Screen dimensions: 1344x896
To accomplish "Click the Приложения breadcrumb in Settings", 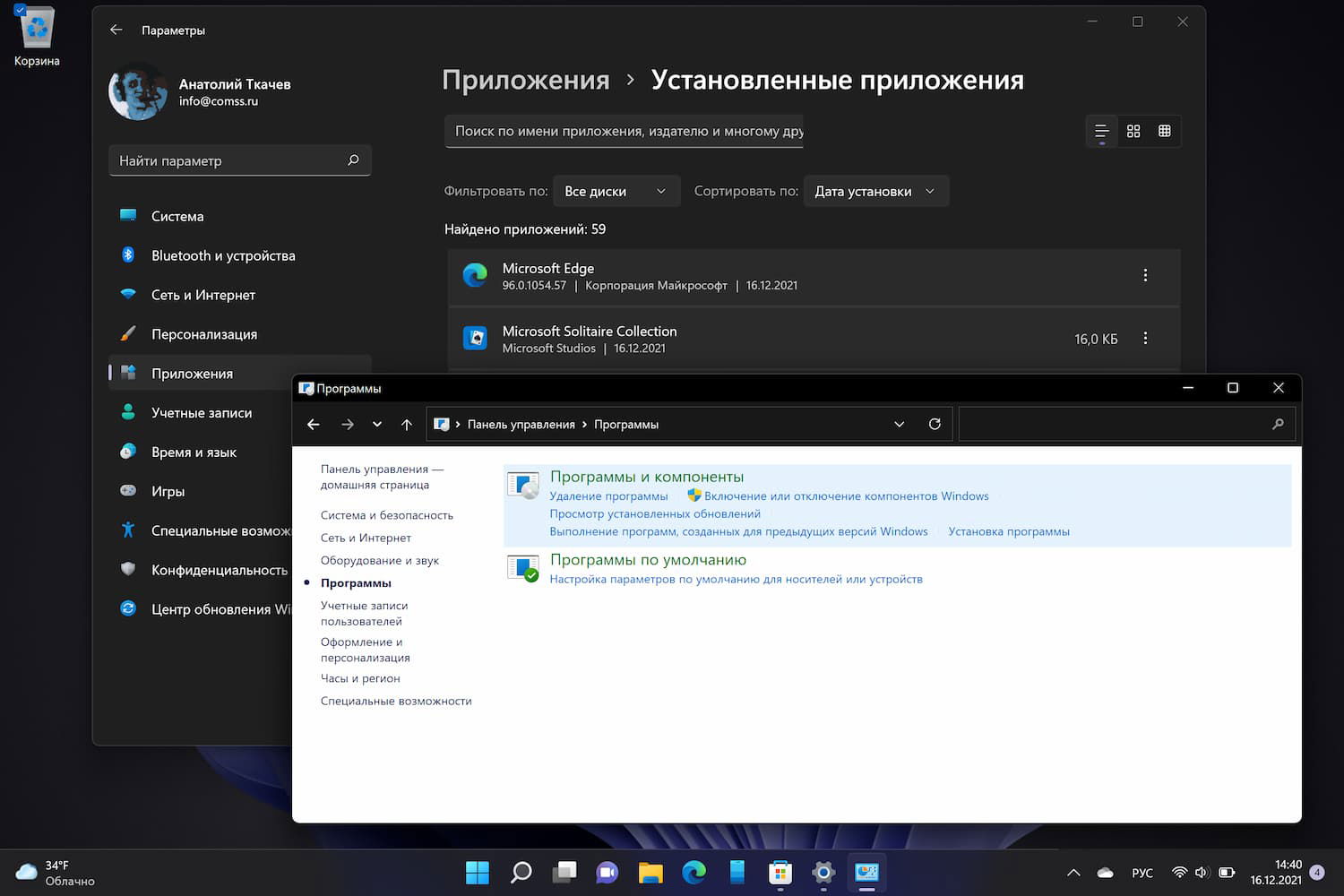I will [x=526, y=80].
